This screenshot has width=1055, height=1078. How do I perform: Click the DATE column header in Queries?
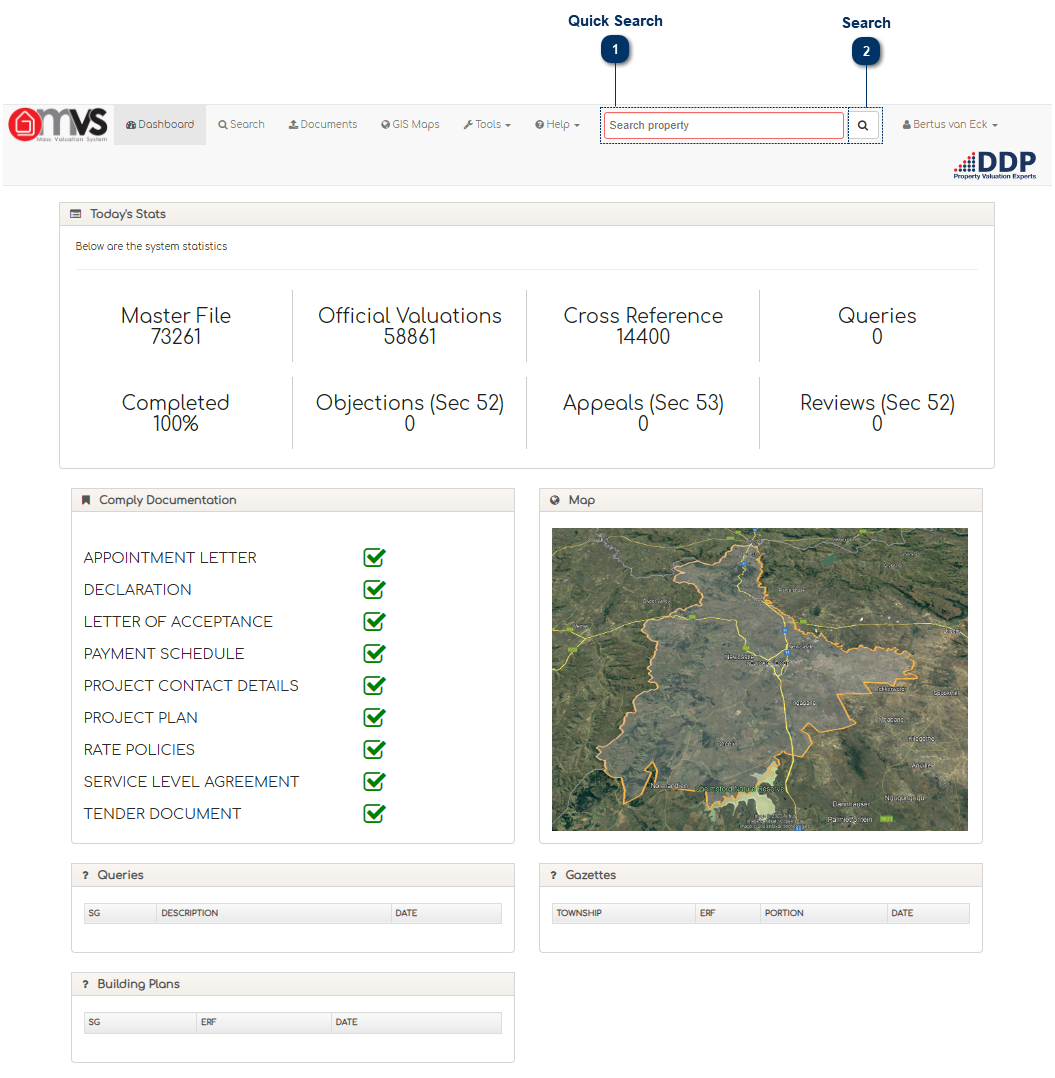click(x=446, y=913)
